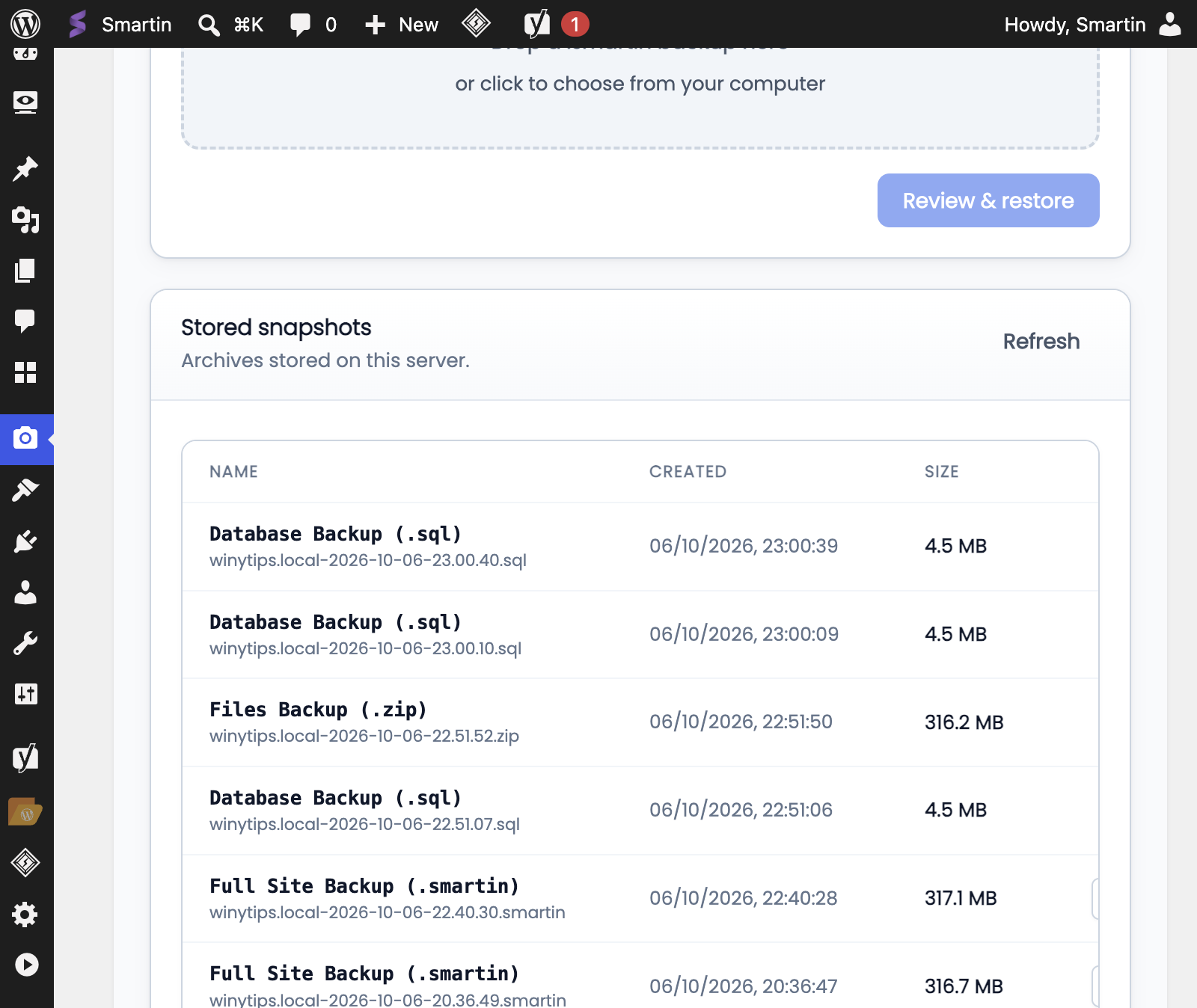View the comments bubble in admin bar
The height and width of the screenshot is (1008, 1197).
coord(313,25)
